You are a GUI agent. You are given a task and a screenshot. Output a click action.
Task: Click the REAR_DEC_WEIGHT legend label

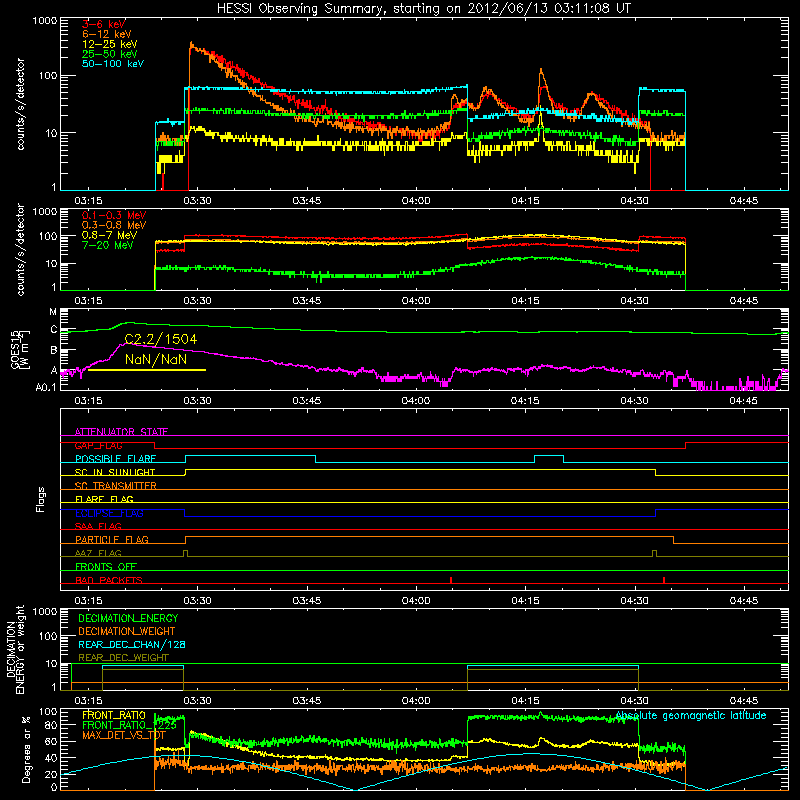[x=123, y=658]
